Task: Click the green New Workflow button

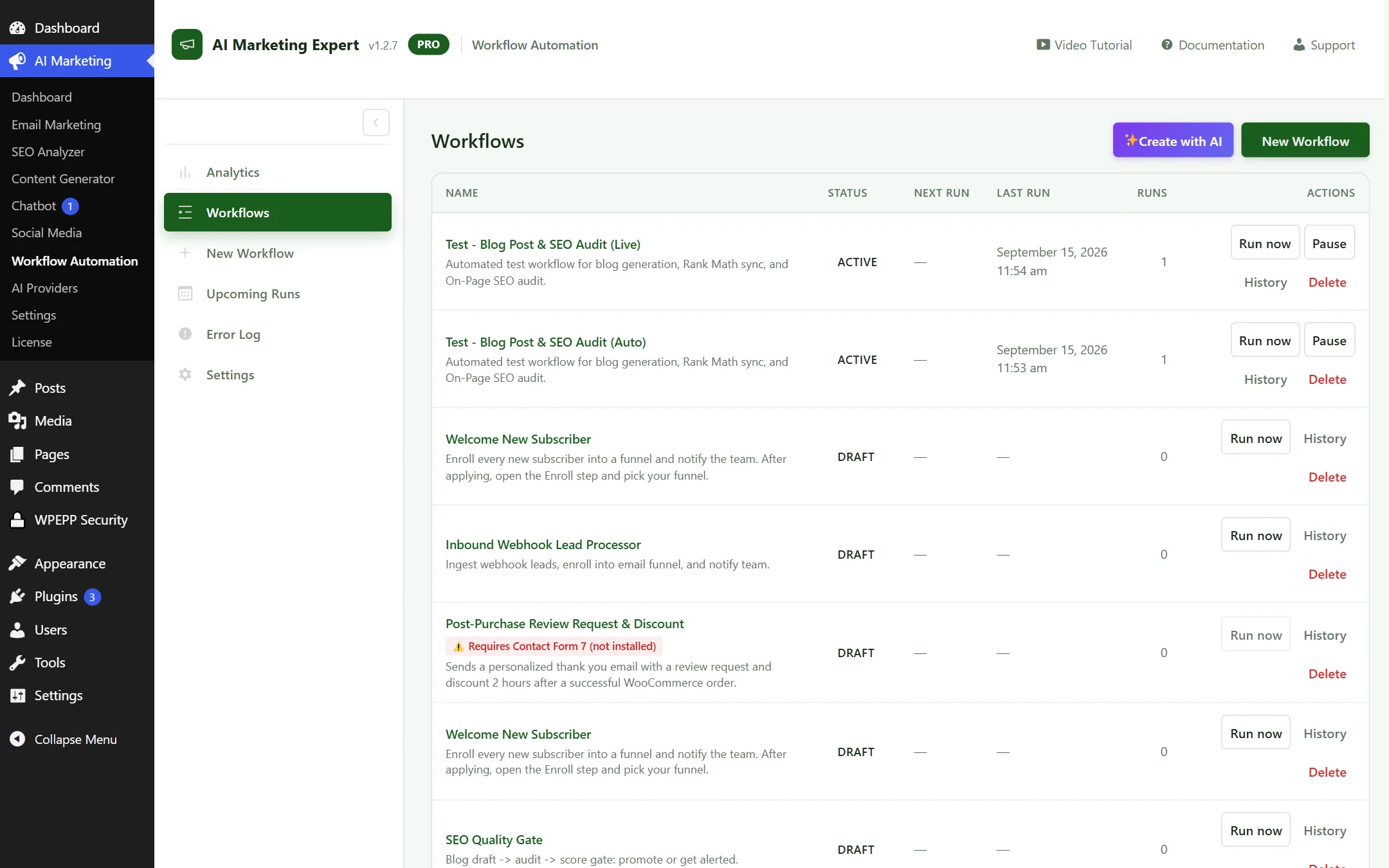Action: (x=1305, y=140)
